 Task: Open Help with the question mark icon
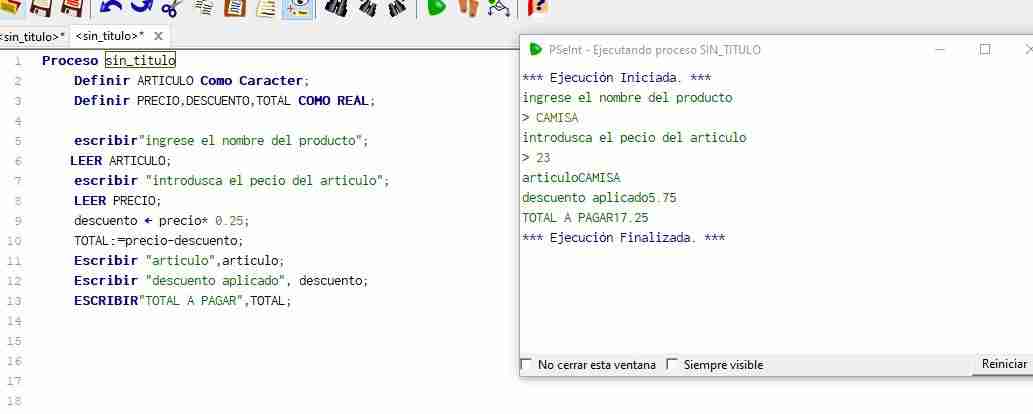tap(538, 7)
